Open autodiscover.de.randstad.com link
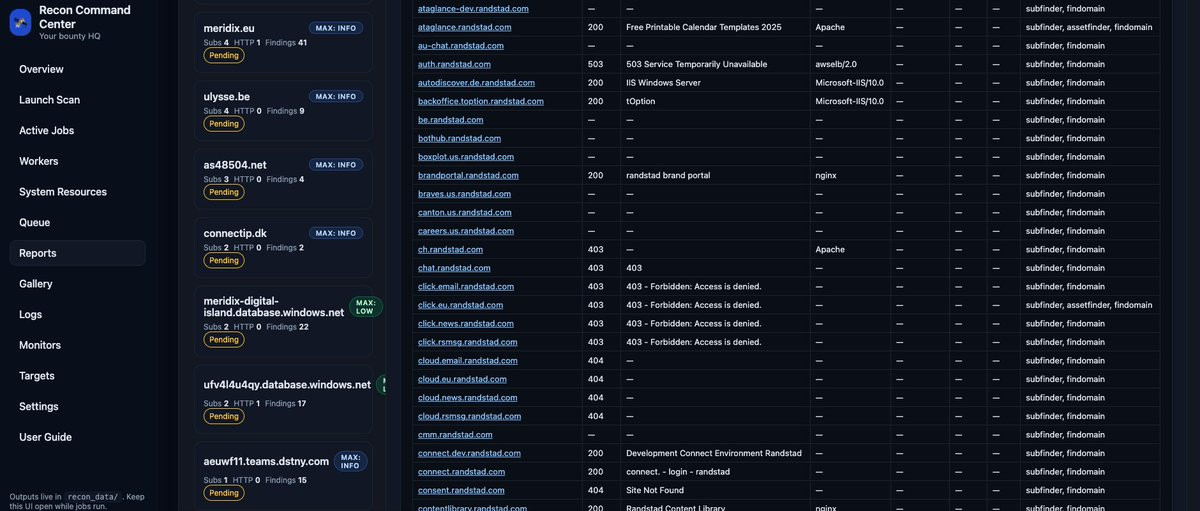Image resolution: width=1200 pixels, height=511 pixels. click(476, 82)
